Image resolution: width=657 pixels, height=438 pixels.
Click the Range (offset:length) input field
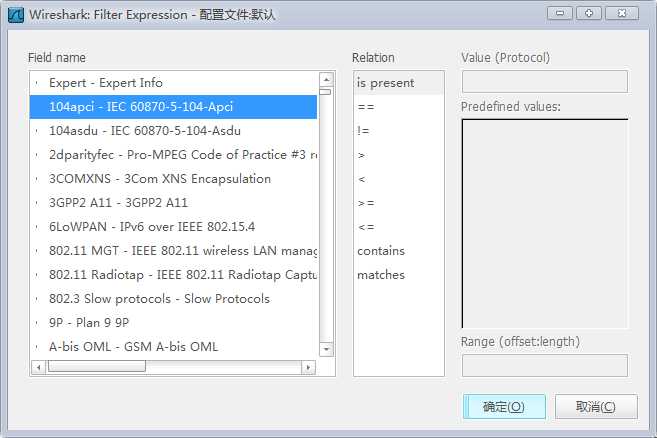tap(545, 365)
